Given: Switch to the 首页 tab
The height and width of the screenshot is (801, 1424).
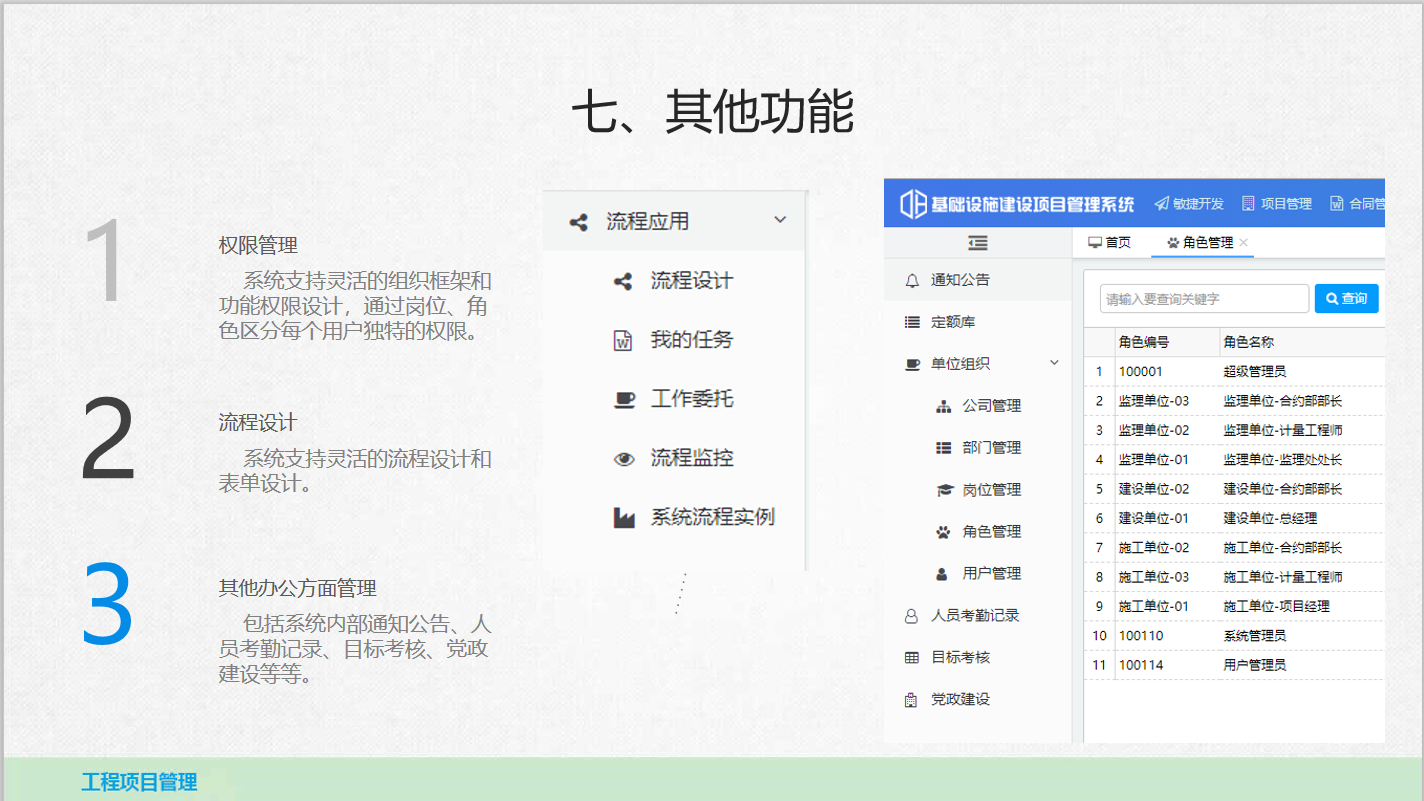Looking at the screenshot, I should [x=1110, y=243].
